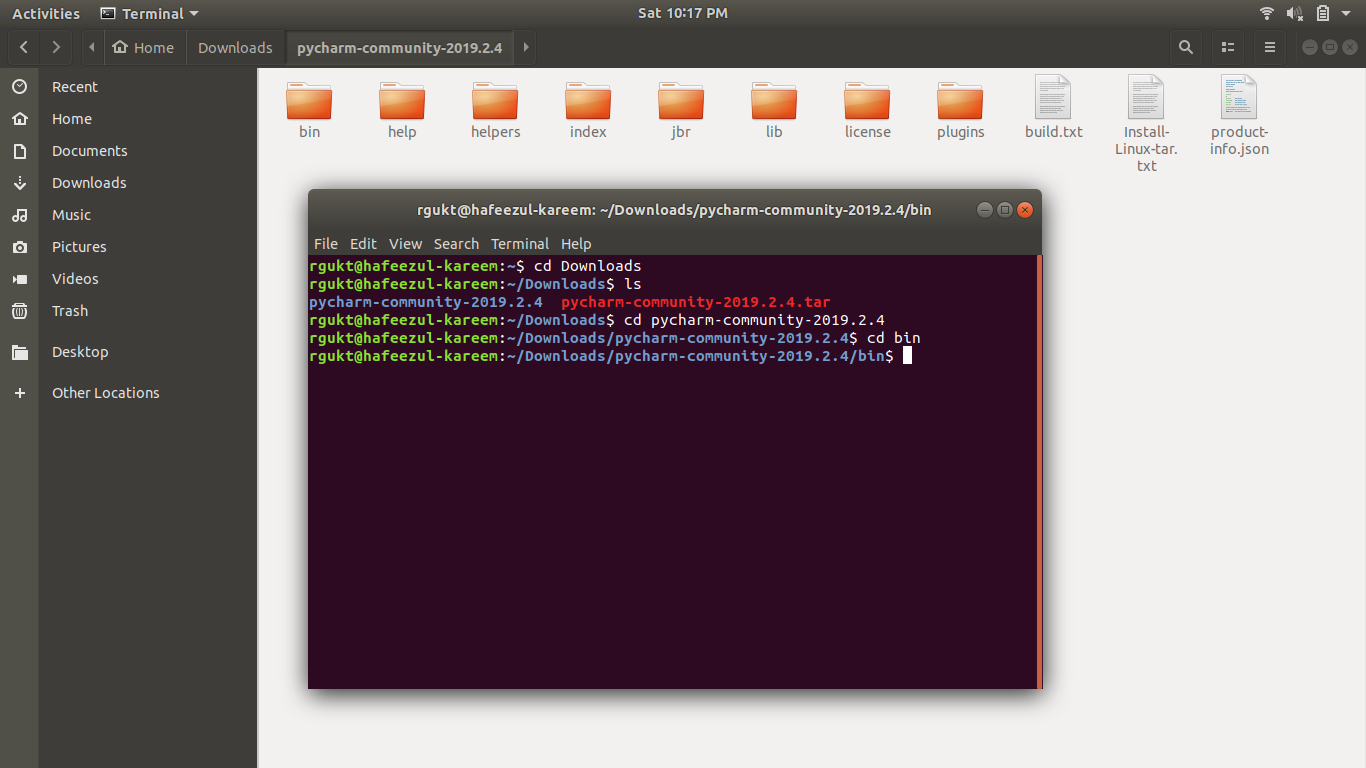Open Recent in the sidebar

click(x=128, y=87)
